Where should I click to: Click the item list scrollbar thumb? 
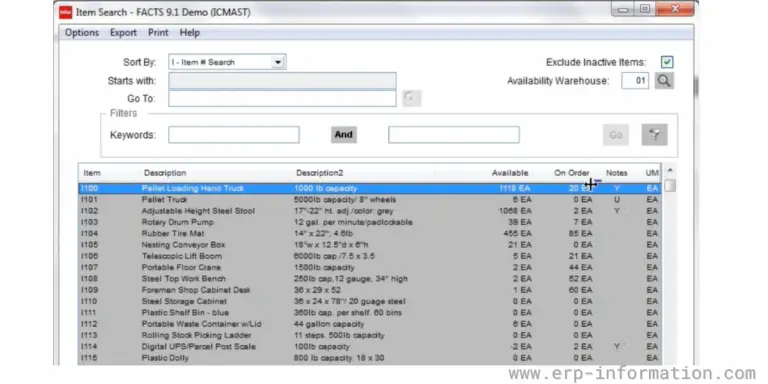[670, 186]
